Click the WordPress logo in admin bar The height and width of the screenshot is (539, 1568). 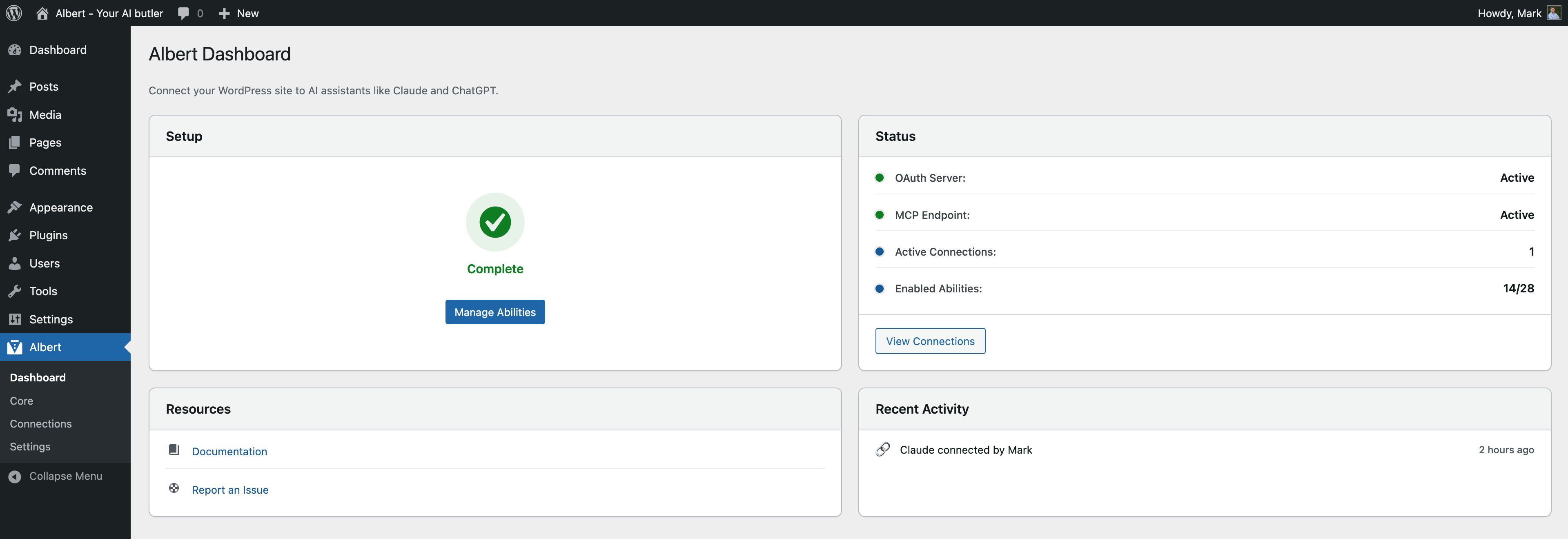[x=13, y=13]
